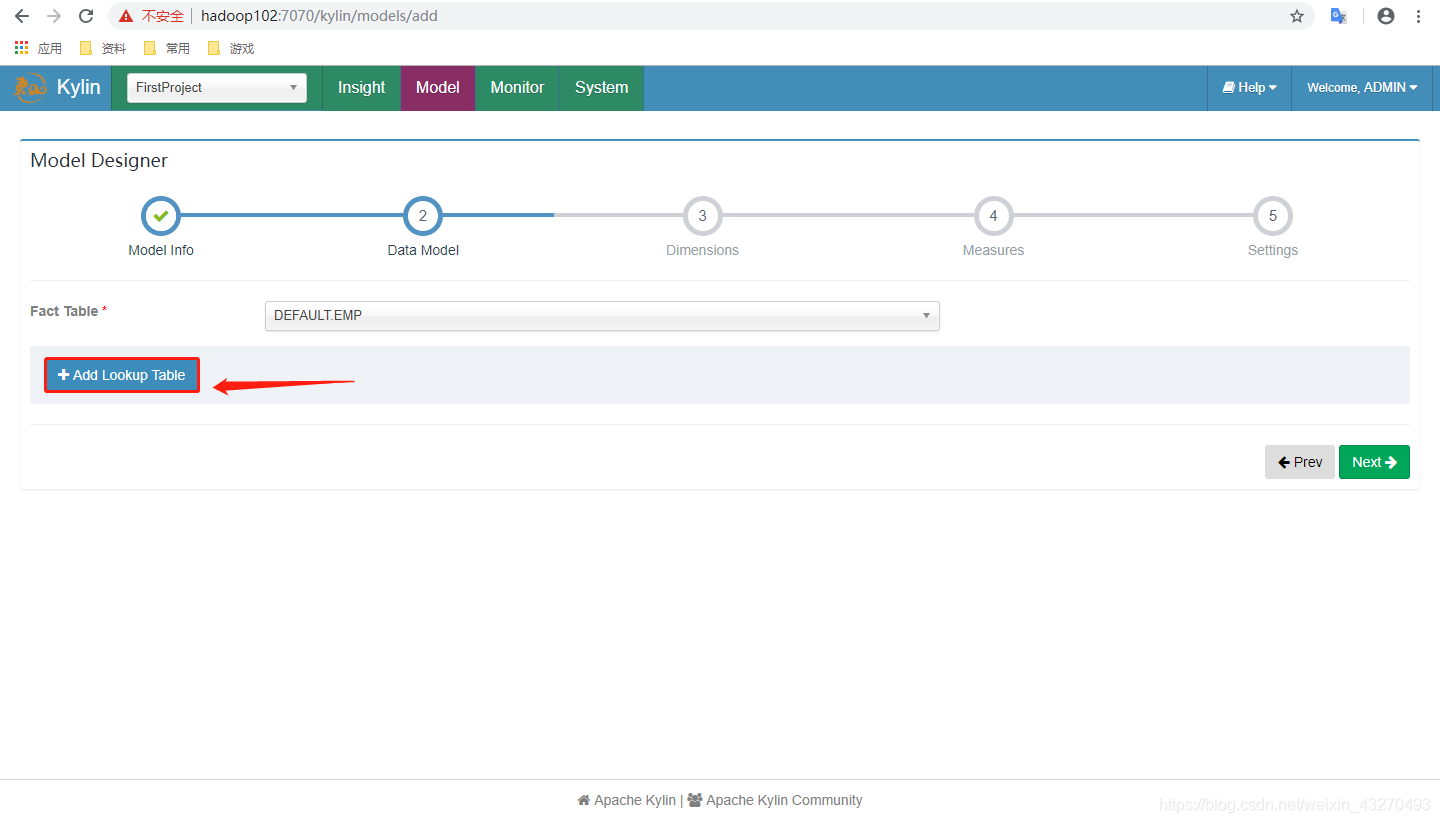Open the Apache Kylin footer link
This screenshot has width=1440, height=823.
627,800
